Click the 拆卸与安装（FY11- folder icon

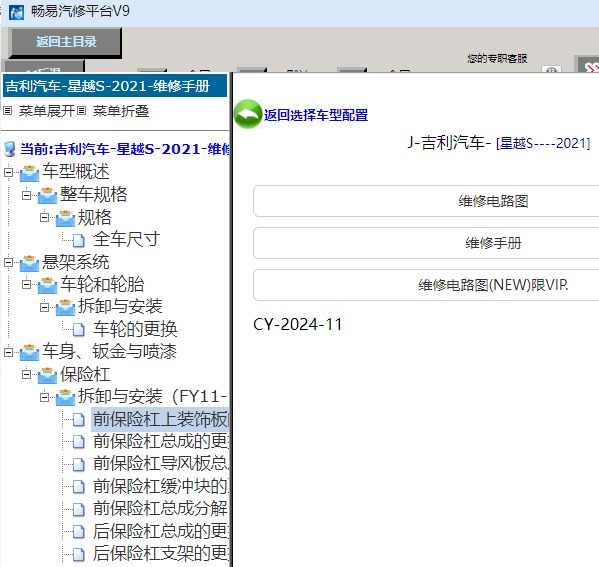tap(65, 397)
